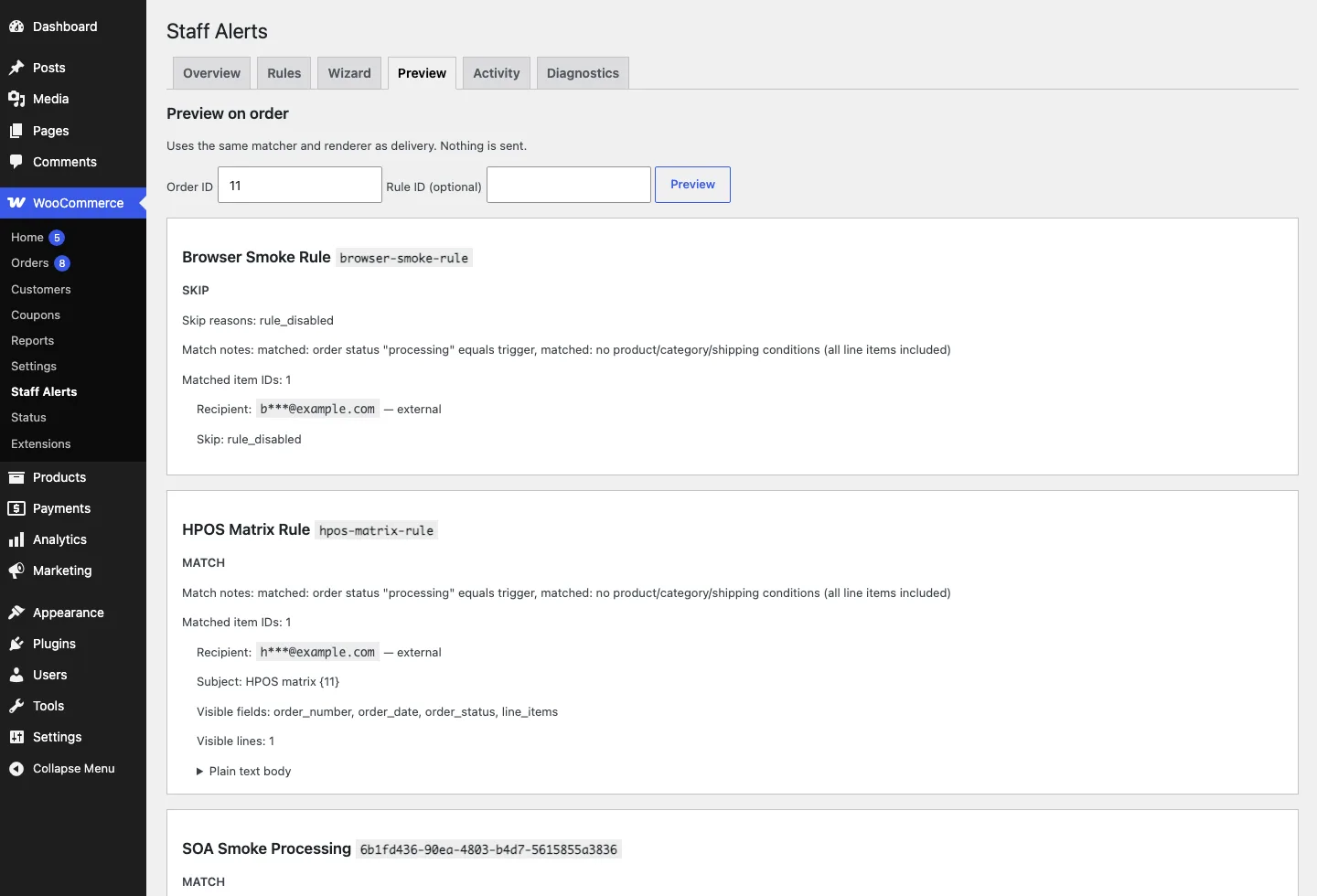Go to the Diagnostics tab
Image resolution: width=1317 pixels, height=896 pixels.
coord(583,73)
